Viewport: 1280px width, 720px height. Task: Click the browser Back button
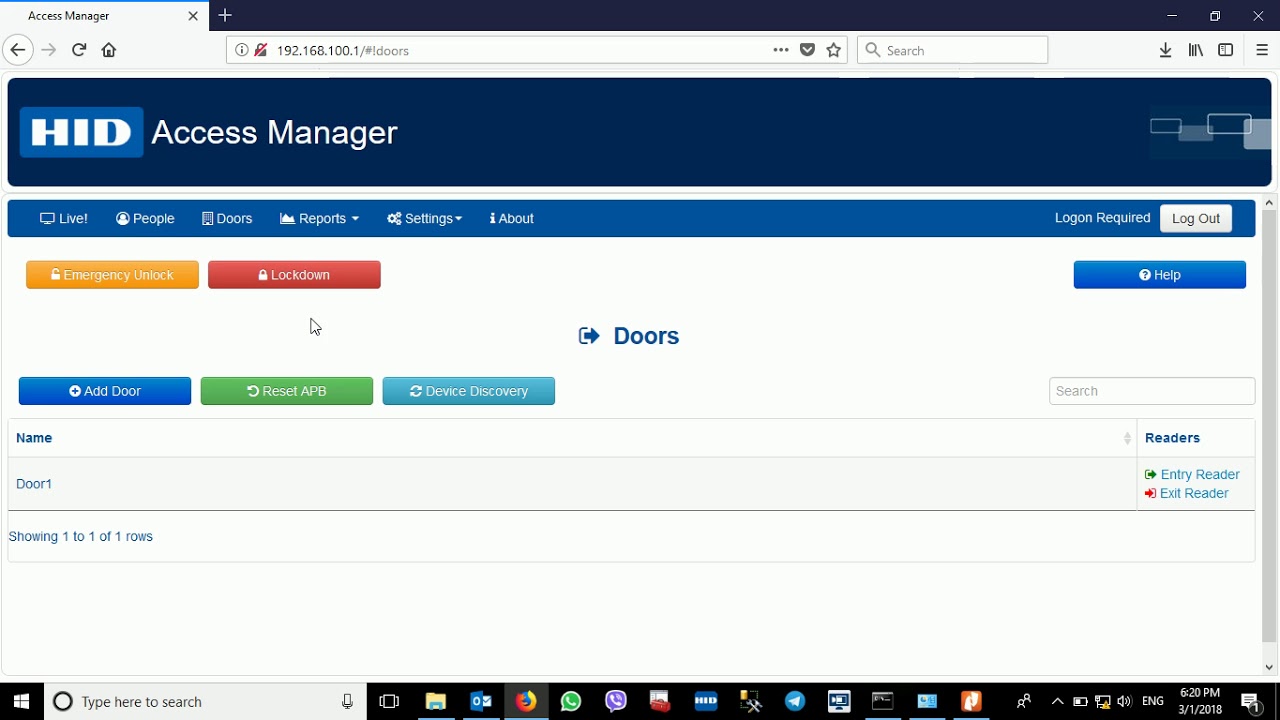17,50
